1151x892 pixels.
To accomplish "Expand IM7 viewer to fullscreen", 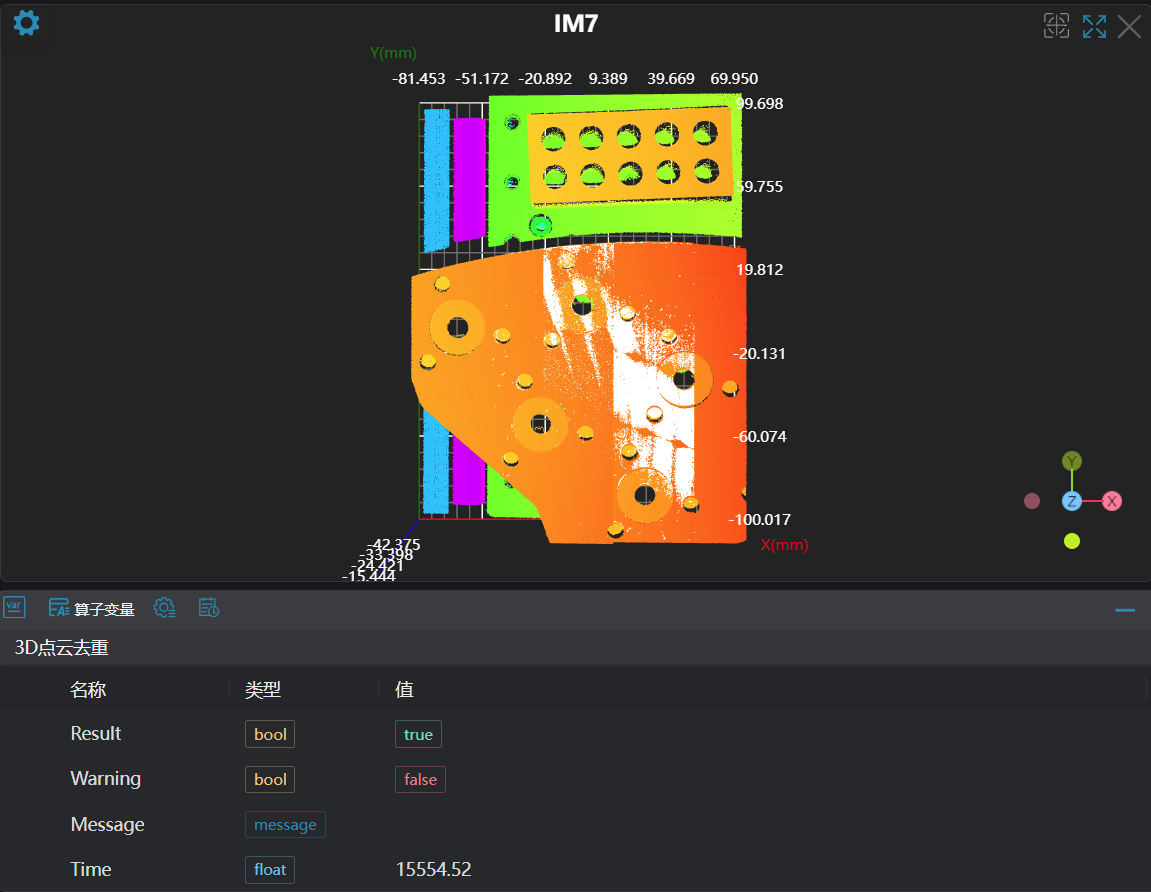I will pyautogui.click(x=1094, y=26).
